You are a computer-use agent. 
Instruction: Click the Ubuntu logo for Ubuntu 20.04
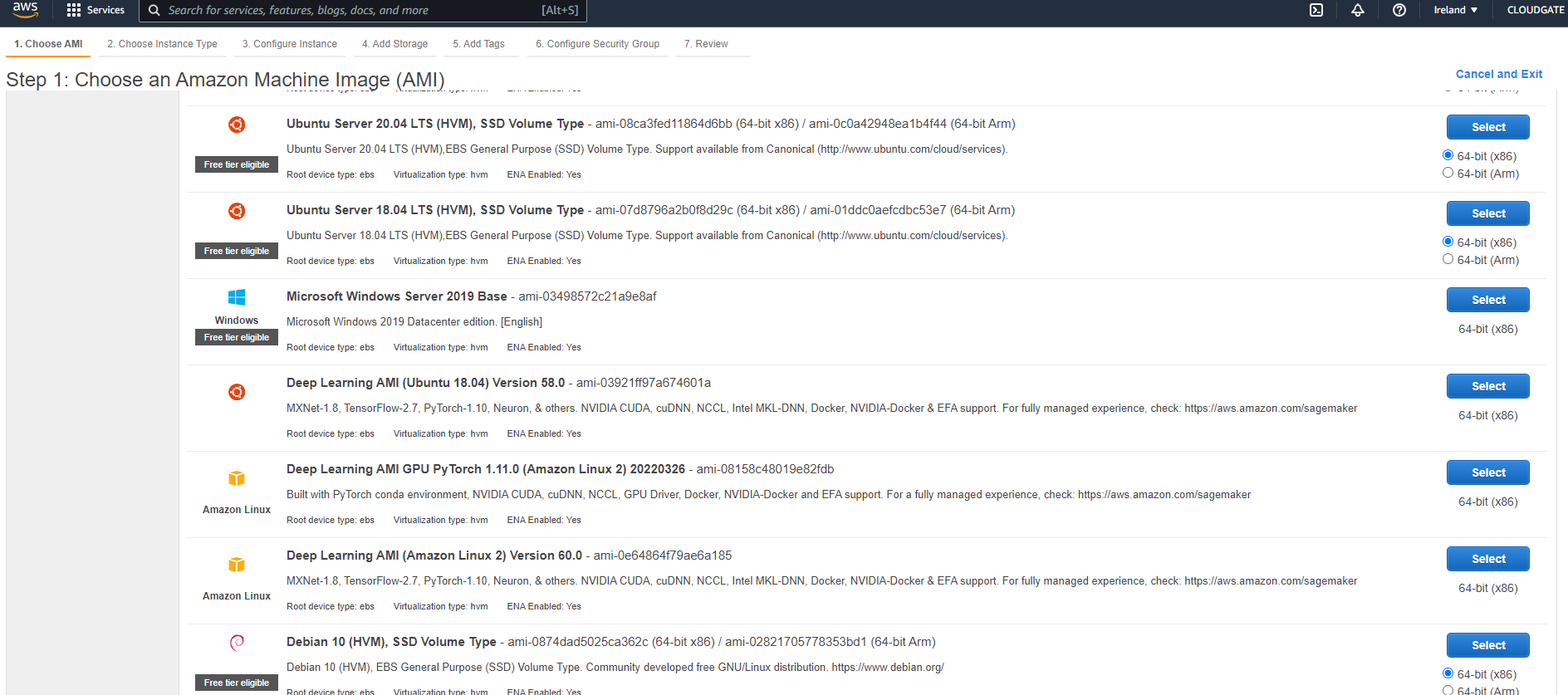(237, 125)
